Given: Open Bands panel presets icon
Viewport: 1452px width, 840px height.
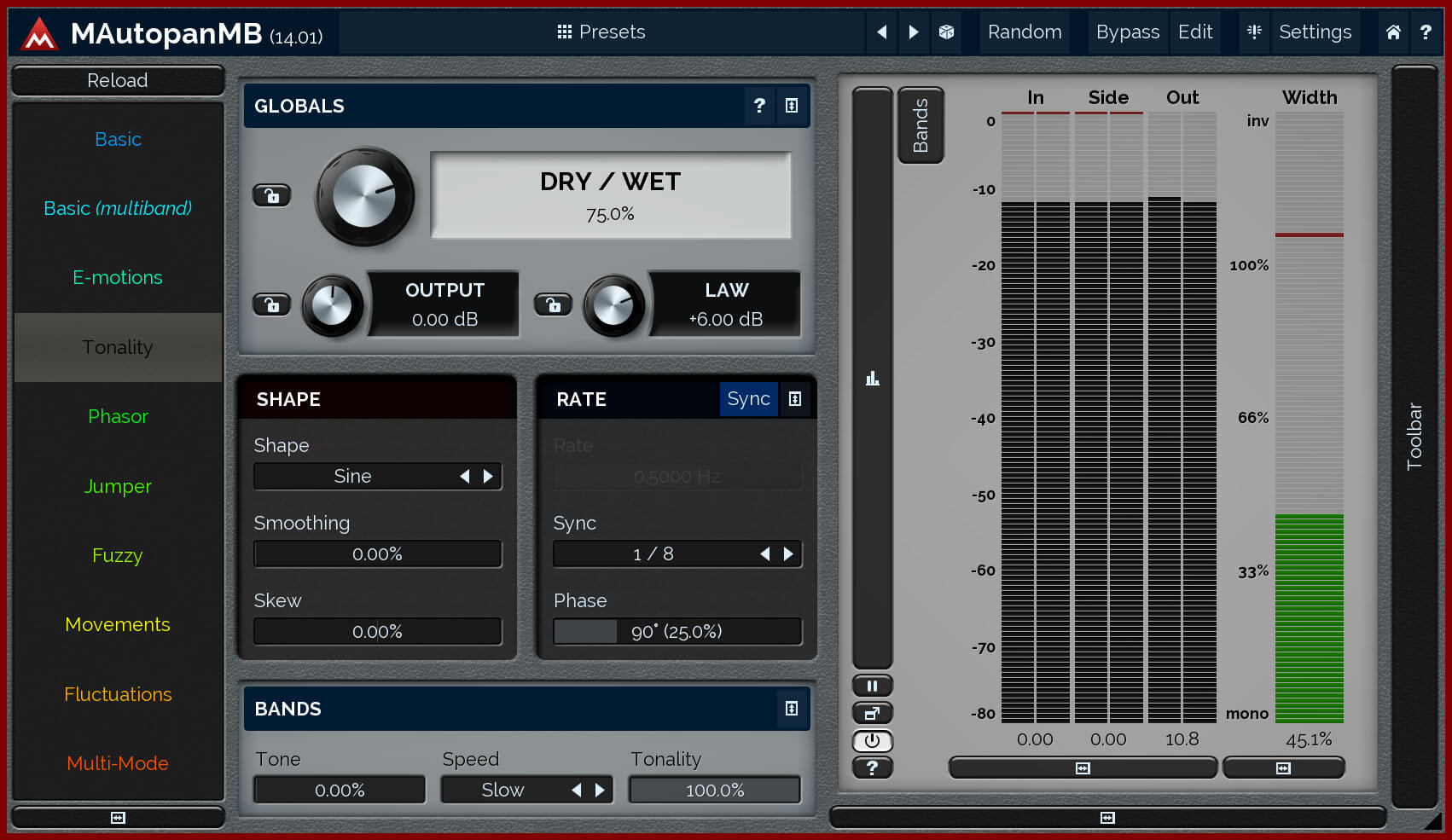Looking at the screenshot, I should [792, 709].
